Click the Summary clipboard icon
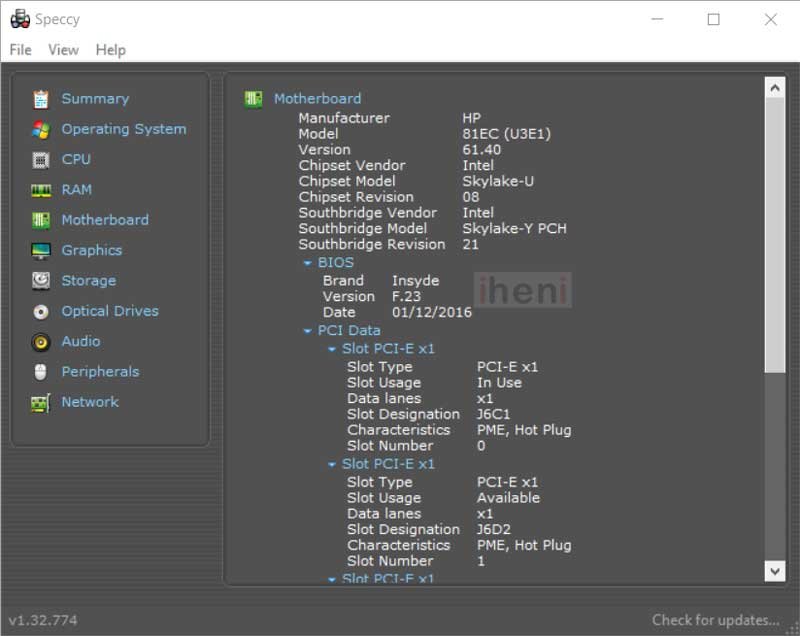800x636 pixels. point(41,99)
